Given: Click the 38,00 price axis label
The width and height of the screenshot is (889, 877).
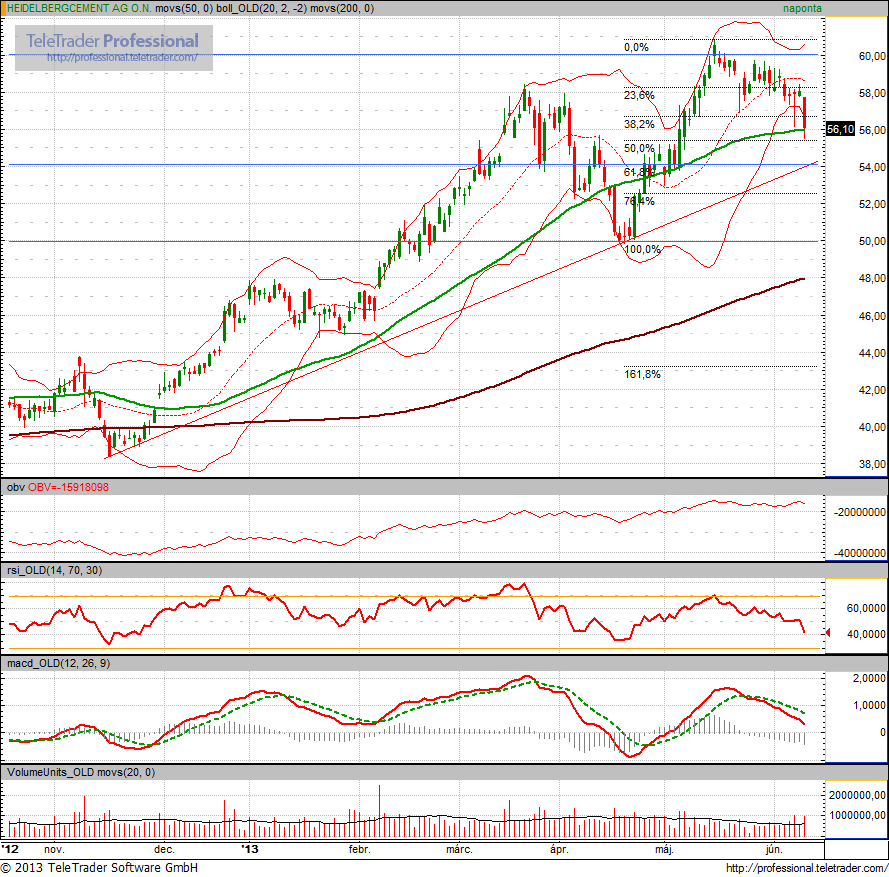Looking at the screenshot, I should (872, 464).
